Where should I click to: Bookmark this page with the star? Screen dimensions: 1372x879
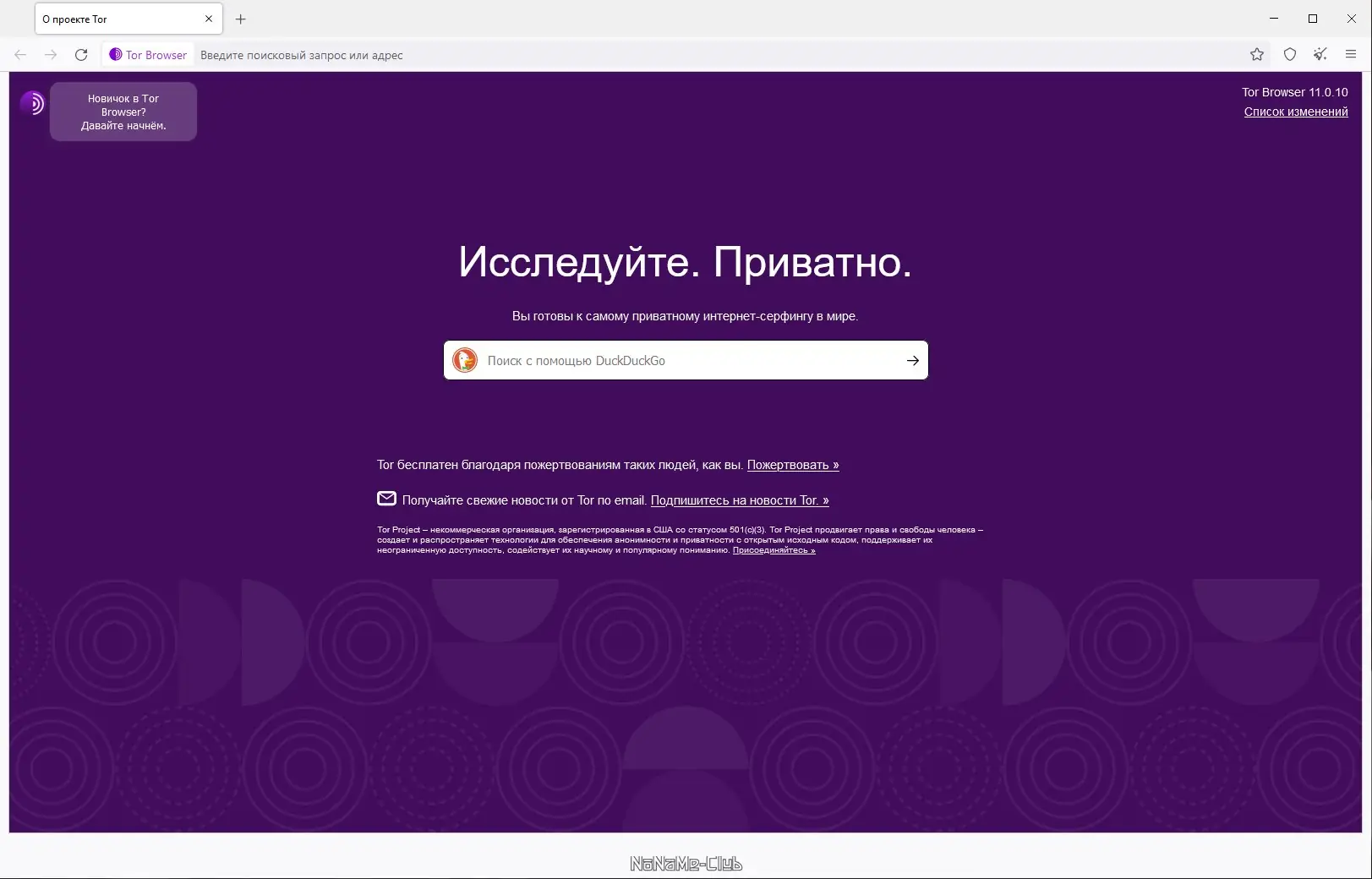coord(1257,55)
